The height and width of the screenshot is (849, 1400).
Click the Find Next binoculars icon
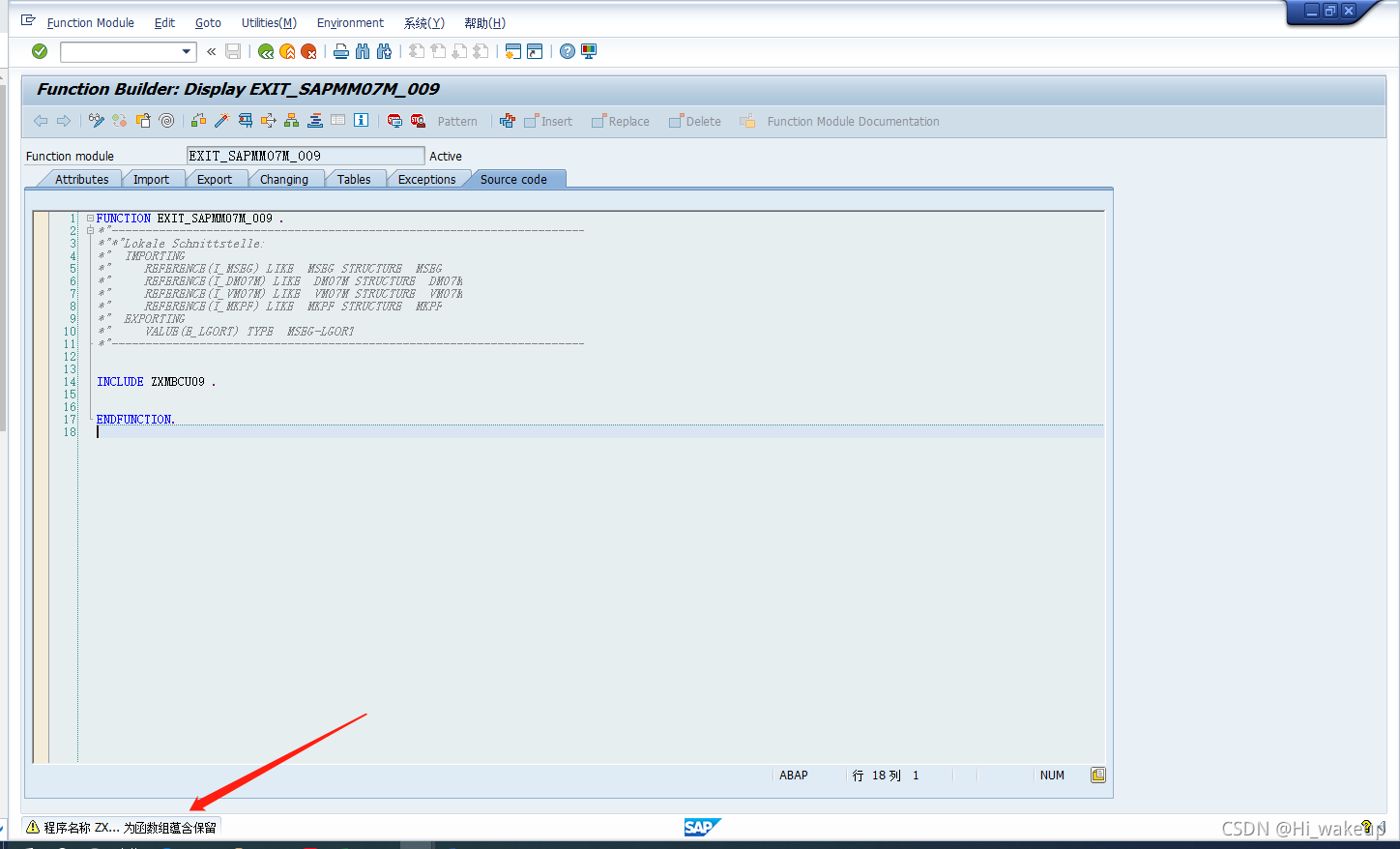384,51
